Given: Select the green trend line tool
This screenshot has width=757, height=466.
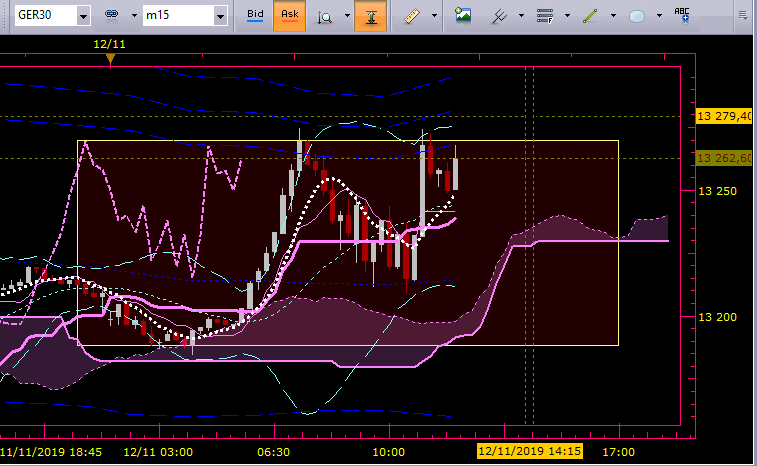Looking at the screenshot, I should tap(590, 16).
